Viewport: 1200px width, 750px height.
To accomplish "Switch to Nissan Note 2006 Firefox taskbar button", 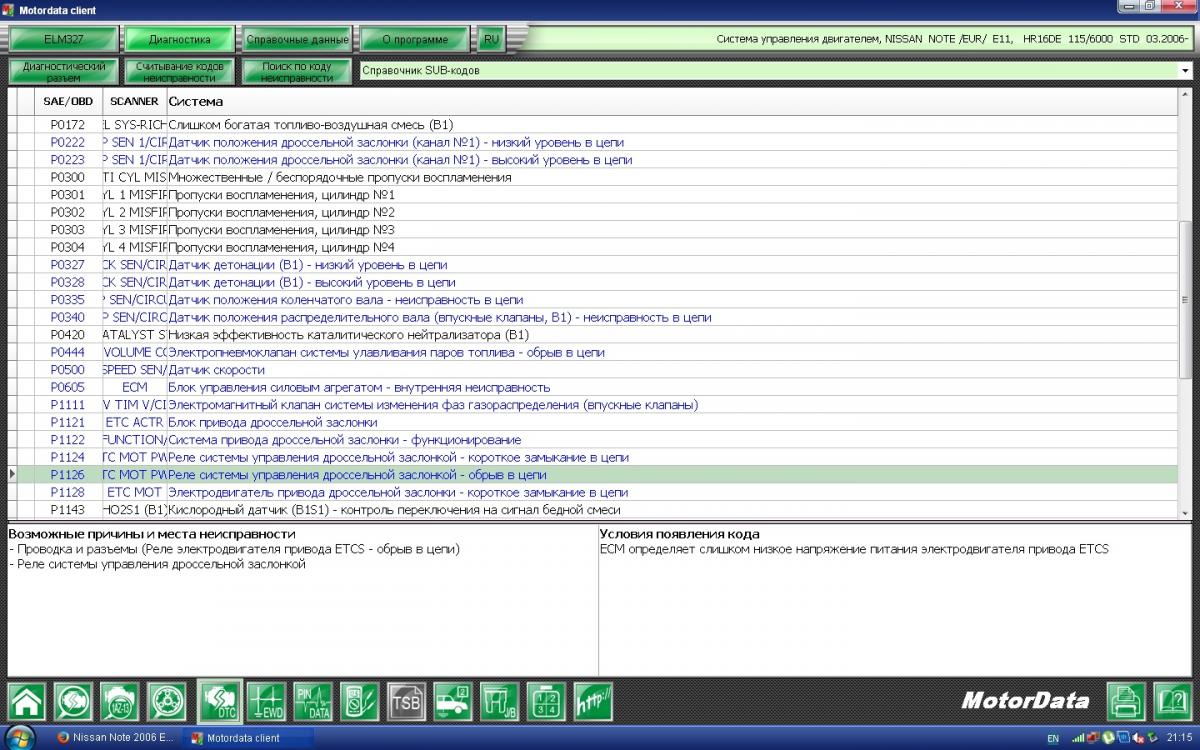I will (x=116, y=738).
